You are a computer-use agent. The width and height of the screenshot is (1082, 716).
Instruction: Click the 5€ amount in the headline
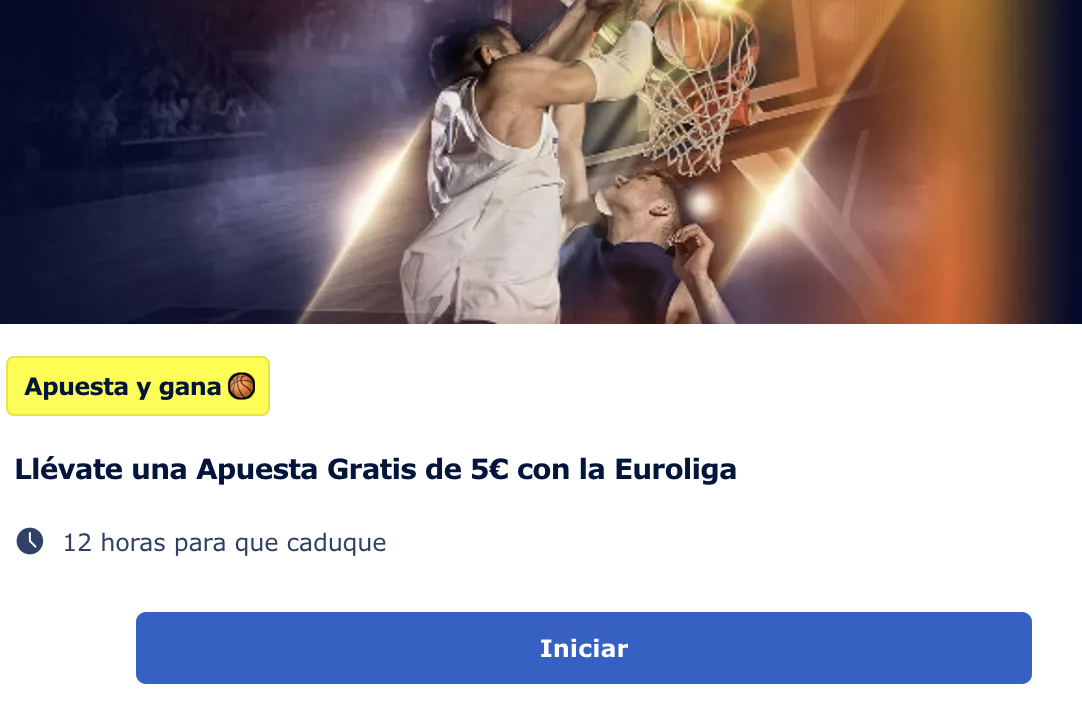(x=489, y=469)
